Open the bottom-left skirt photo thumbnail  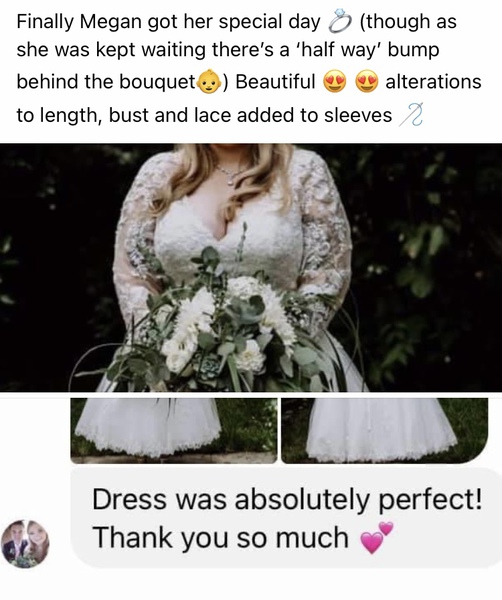[x=174, y=430]
